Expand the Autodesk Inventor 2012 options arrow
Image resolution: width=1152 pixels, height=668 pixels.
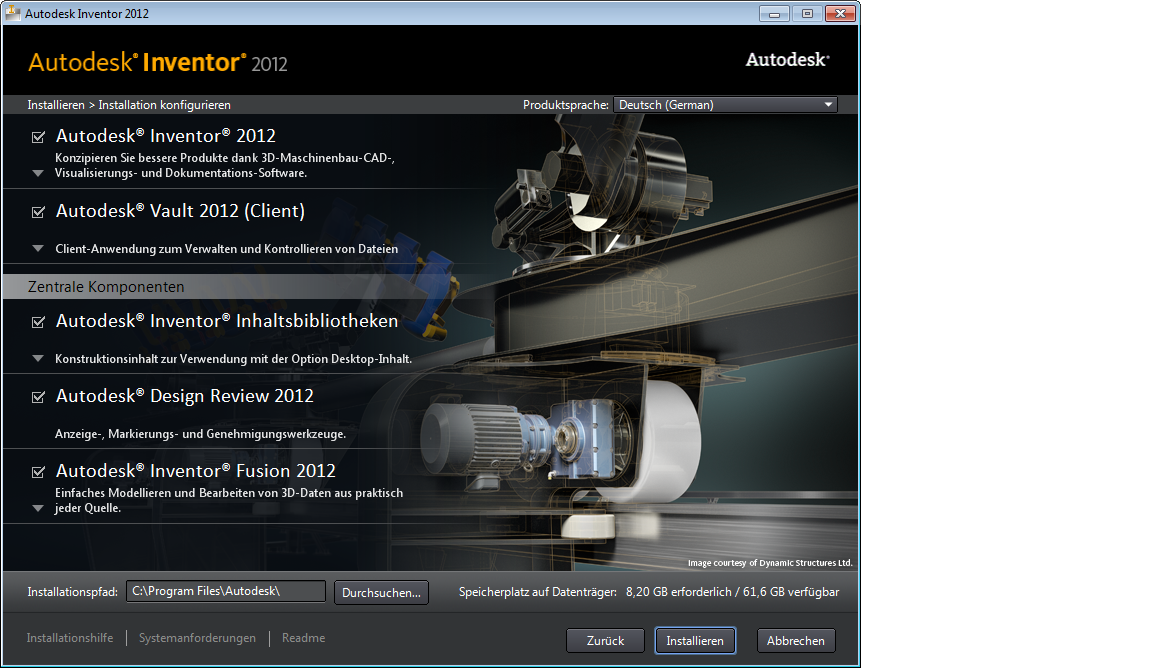(38, 174)
